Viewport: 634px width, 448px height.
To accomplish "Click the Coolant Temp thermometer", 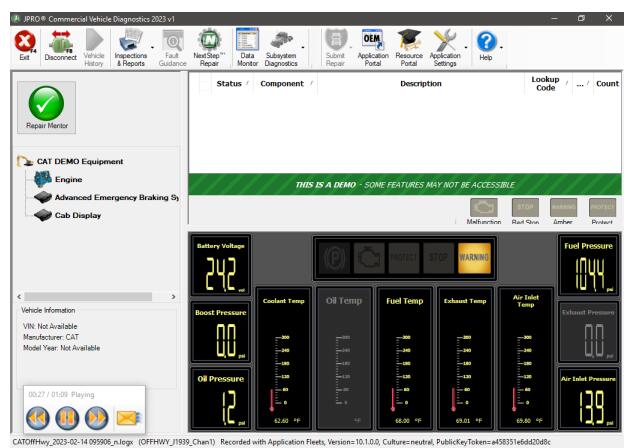I will 283,359.
